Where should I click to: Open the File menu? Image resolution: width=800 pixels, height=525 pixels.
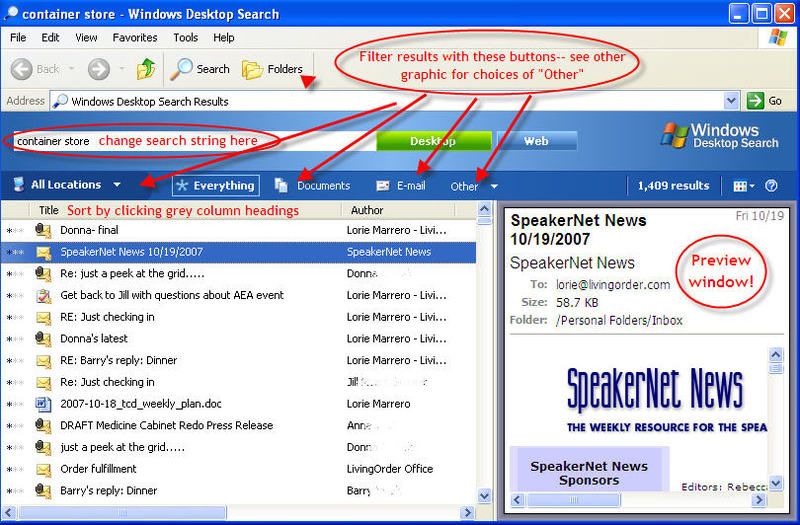pos(18,38)
